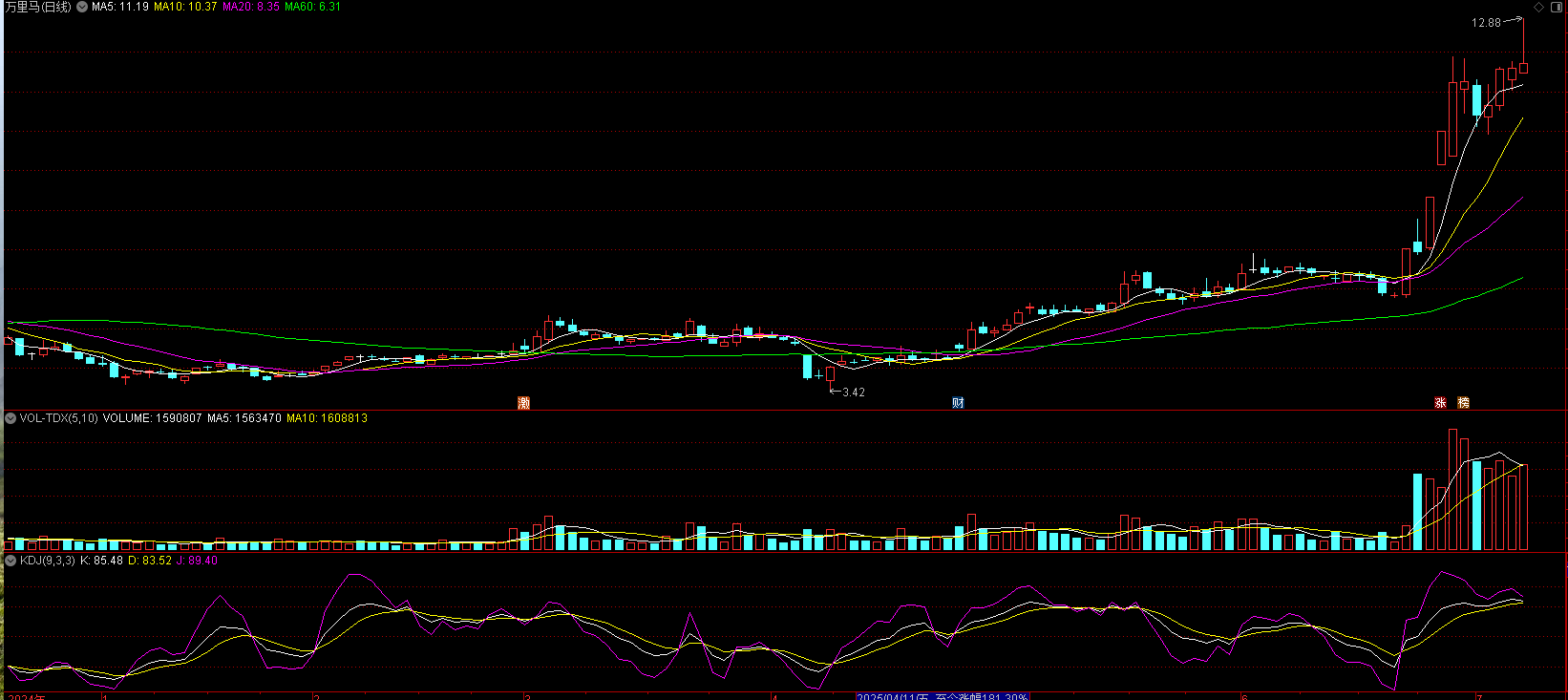Click the 榜 marker below the recent candles

1463,403
